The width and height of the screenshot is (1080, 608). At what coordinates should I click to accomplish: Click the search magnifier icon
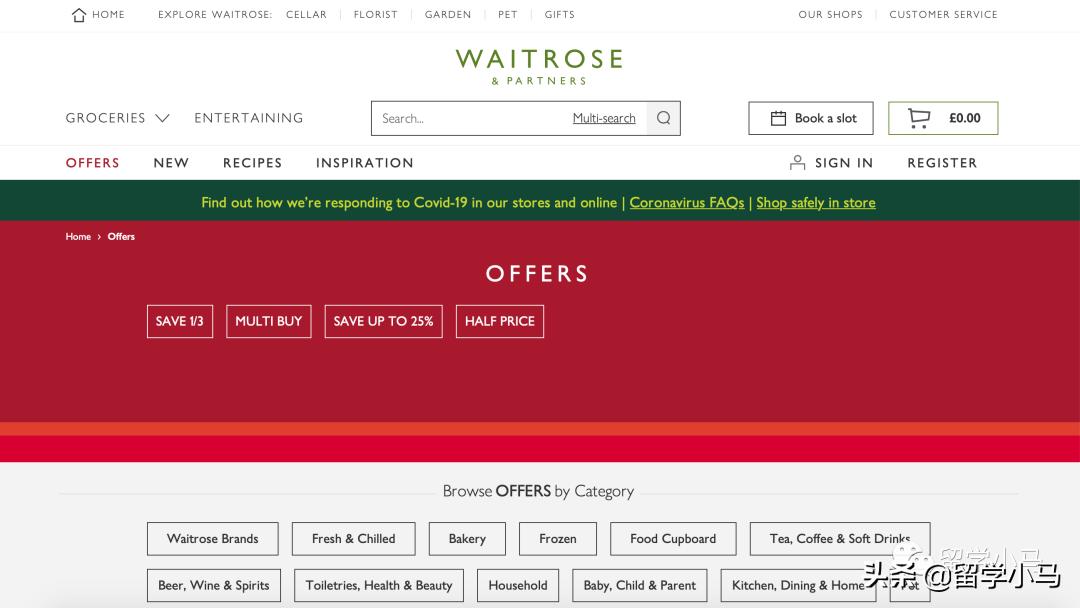663,118
